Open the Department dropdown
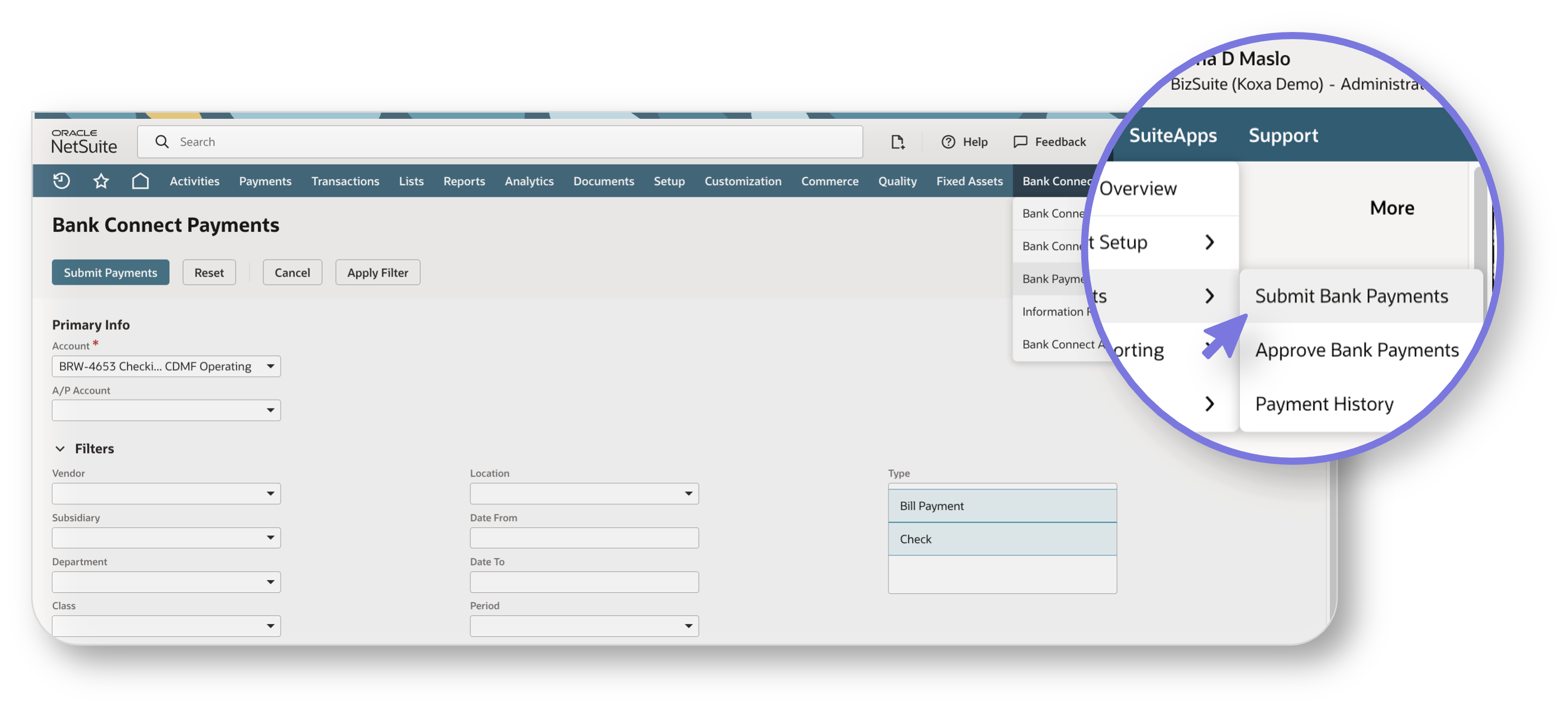This screenshot has height=709, width=1568. [x=166, y=583]
